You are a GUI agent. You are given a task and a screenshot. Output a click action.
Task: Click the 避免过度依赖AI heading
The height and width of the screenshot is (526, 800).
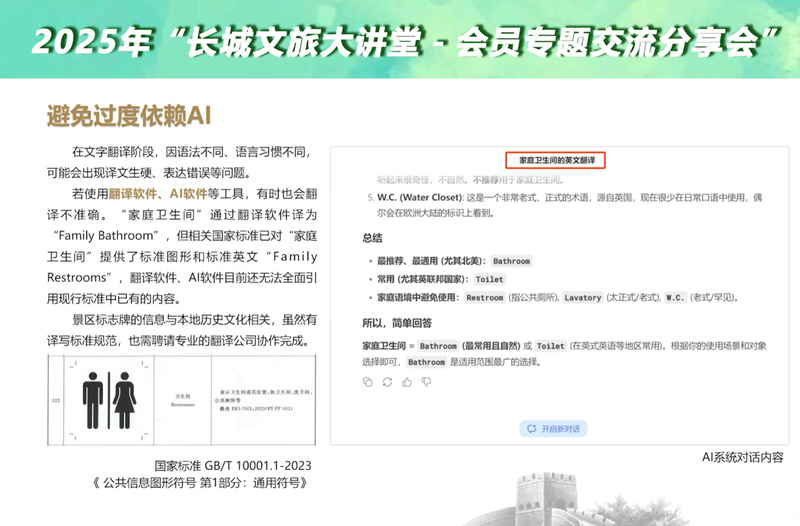[128, 115]
